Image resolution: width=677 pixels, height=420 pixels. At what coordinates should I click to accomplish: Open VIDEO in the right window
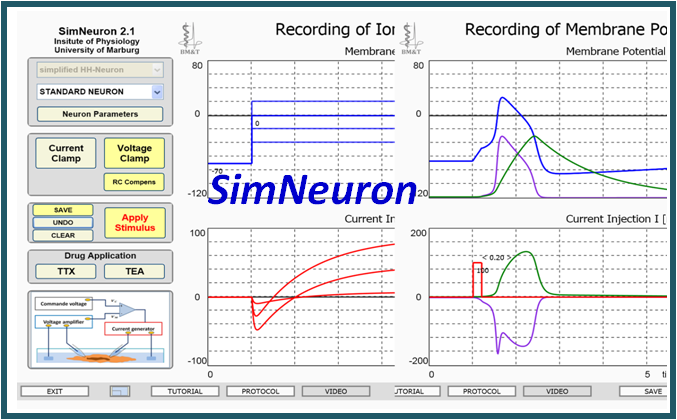(x=557, y=392)
